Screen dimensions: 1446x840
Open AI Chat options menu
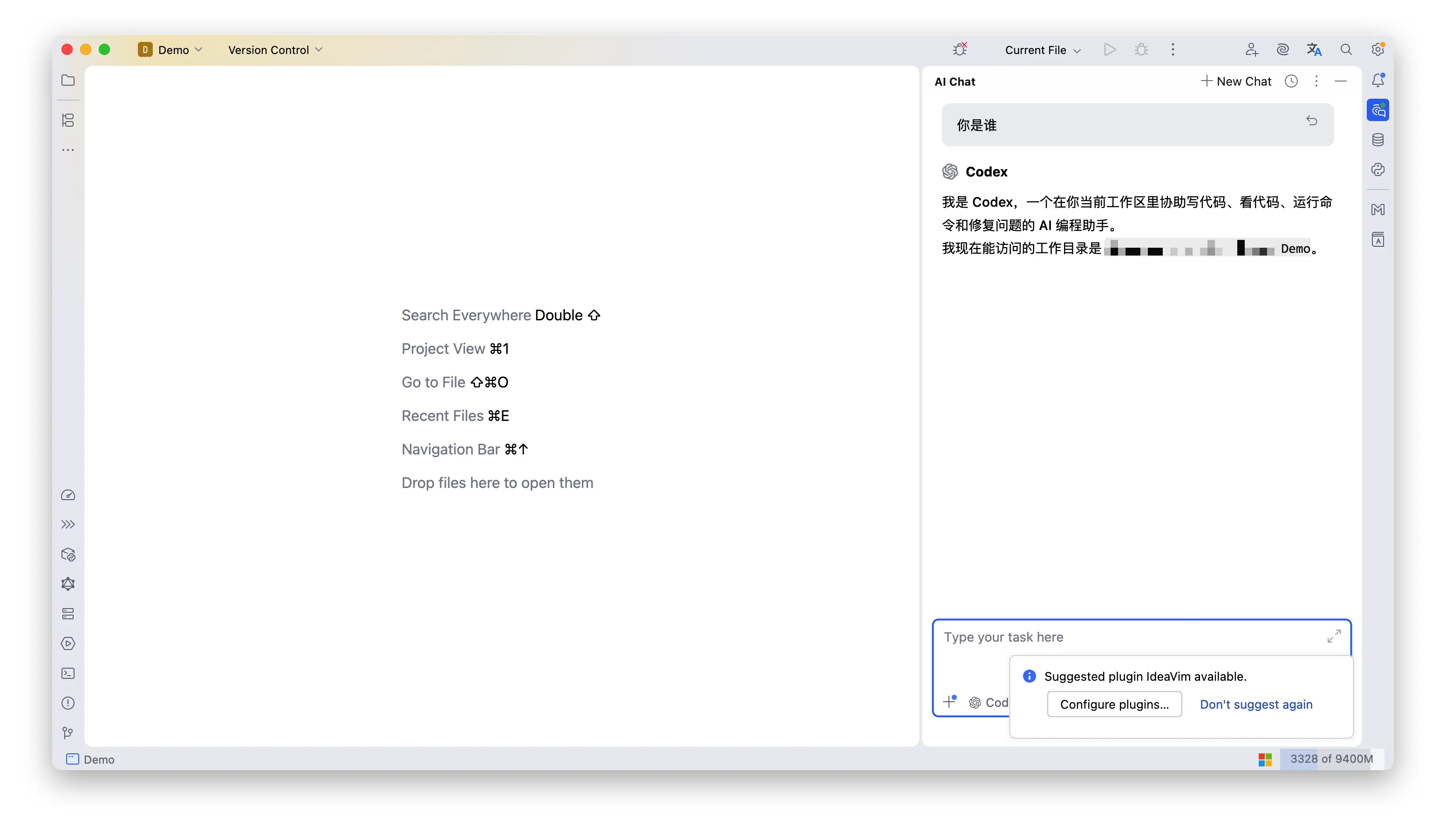[x=1316, y=81]
